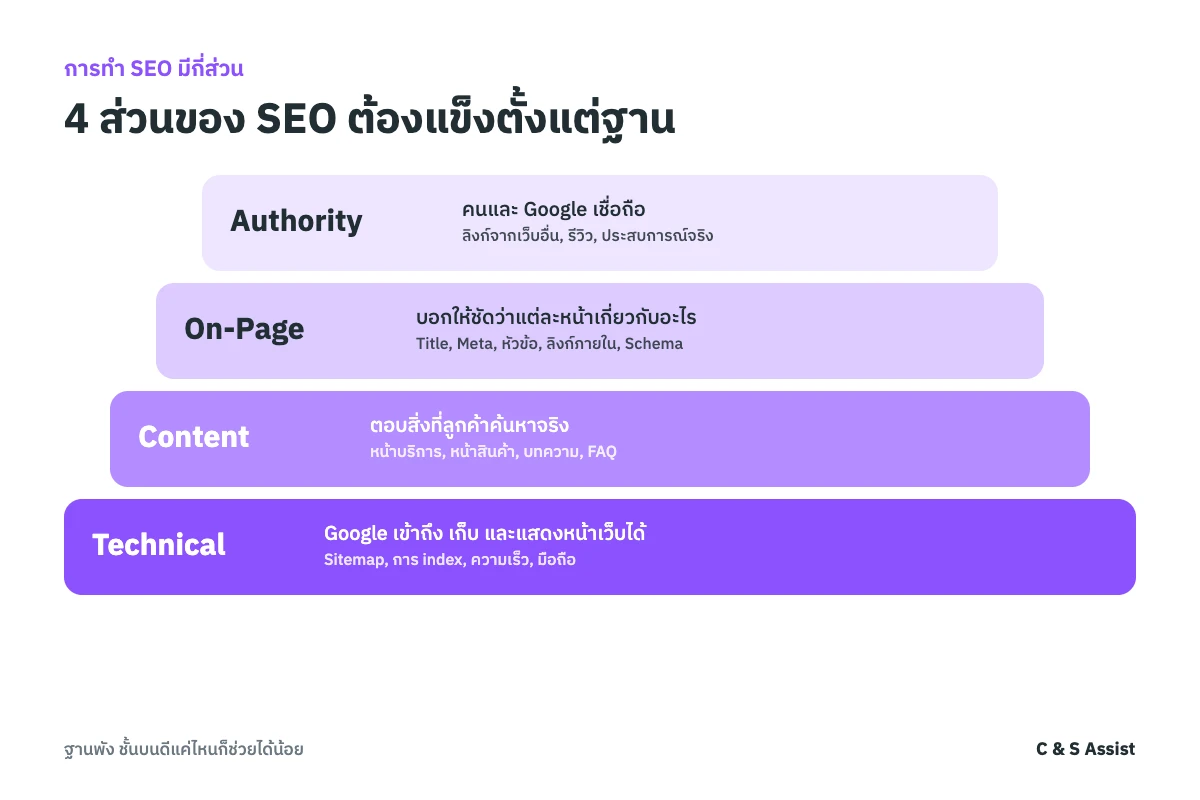
Task: Click the line 'หน้าบริการ, หน้าสินค้า, บทความ, FAQ'
Action: [494, 452]
